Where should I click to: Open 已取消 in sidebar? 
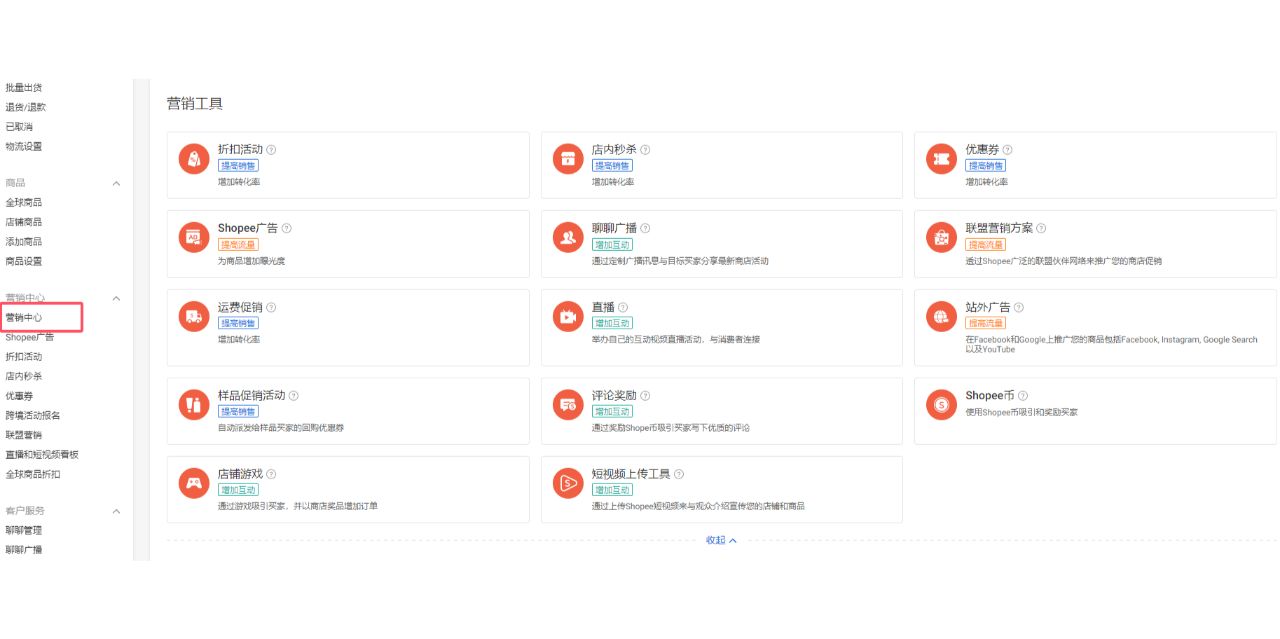(x=19, y=127)
